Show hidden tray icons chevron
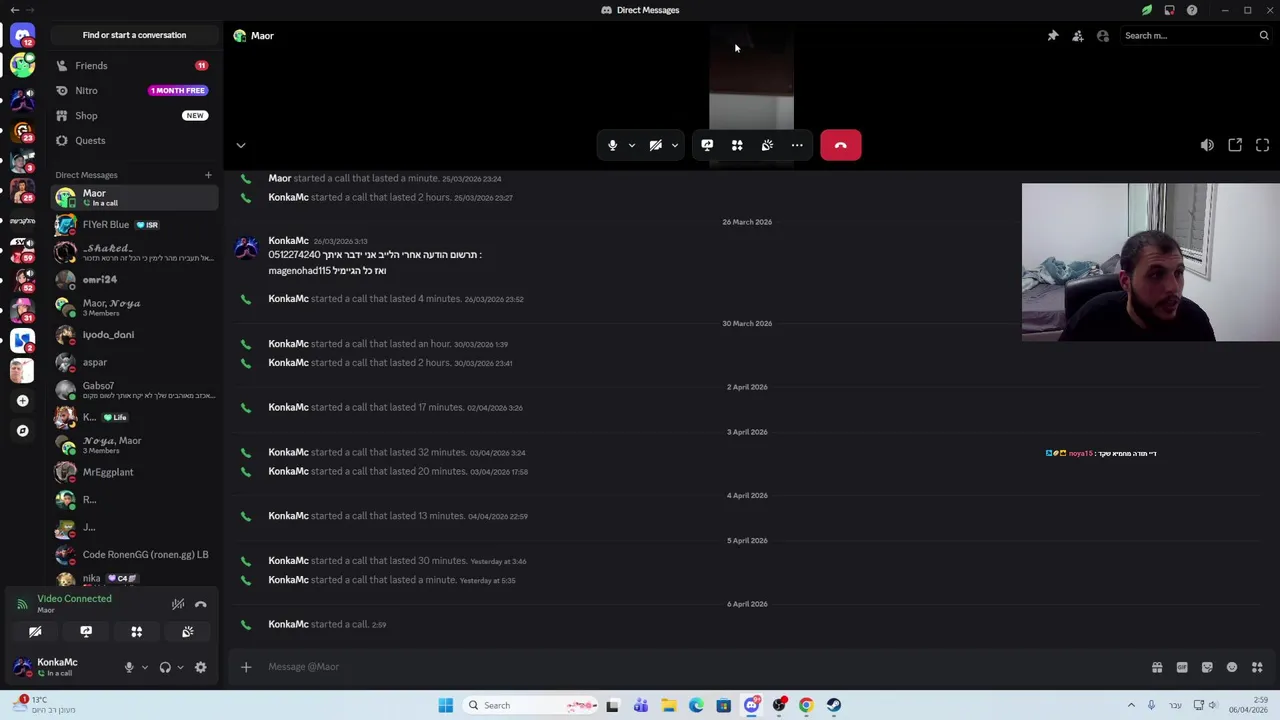This screenshot has width=1280, height=720. click(x=1131, y=705)
